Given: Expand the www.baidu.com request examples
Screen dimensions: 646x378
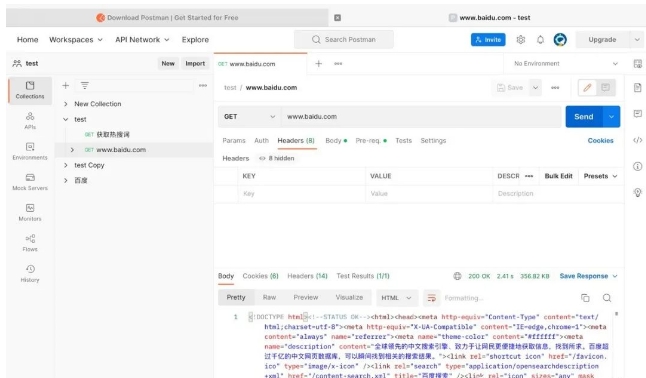Looking at the screenshot, I should pyautogui.click(x=72, y=150).
